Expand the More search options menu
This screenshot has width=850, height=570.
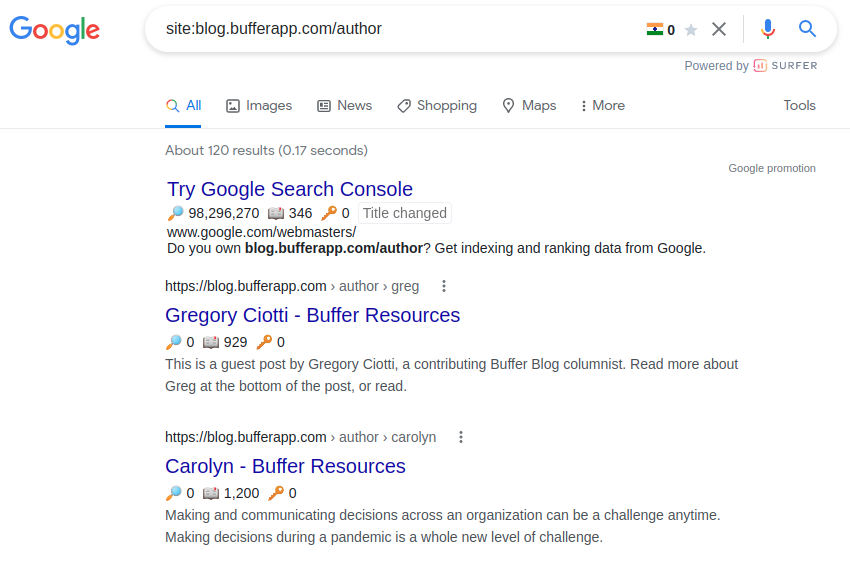pyautogui.click(x=602, y=105)
